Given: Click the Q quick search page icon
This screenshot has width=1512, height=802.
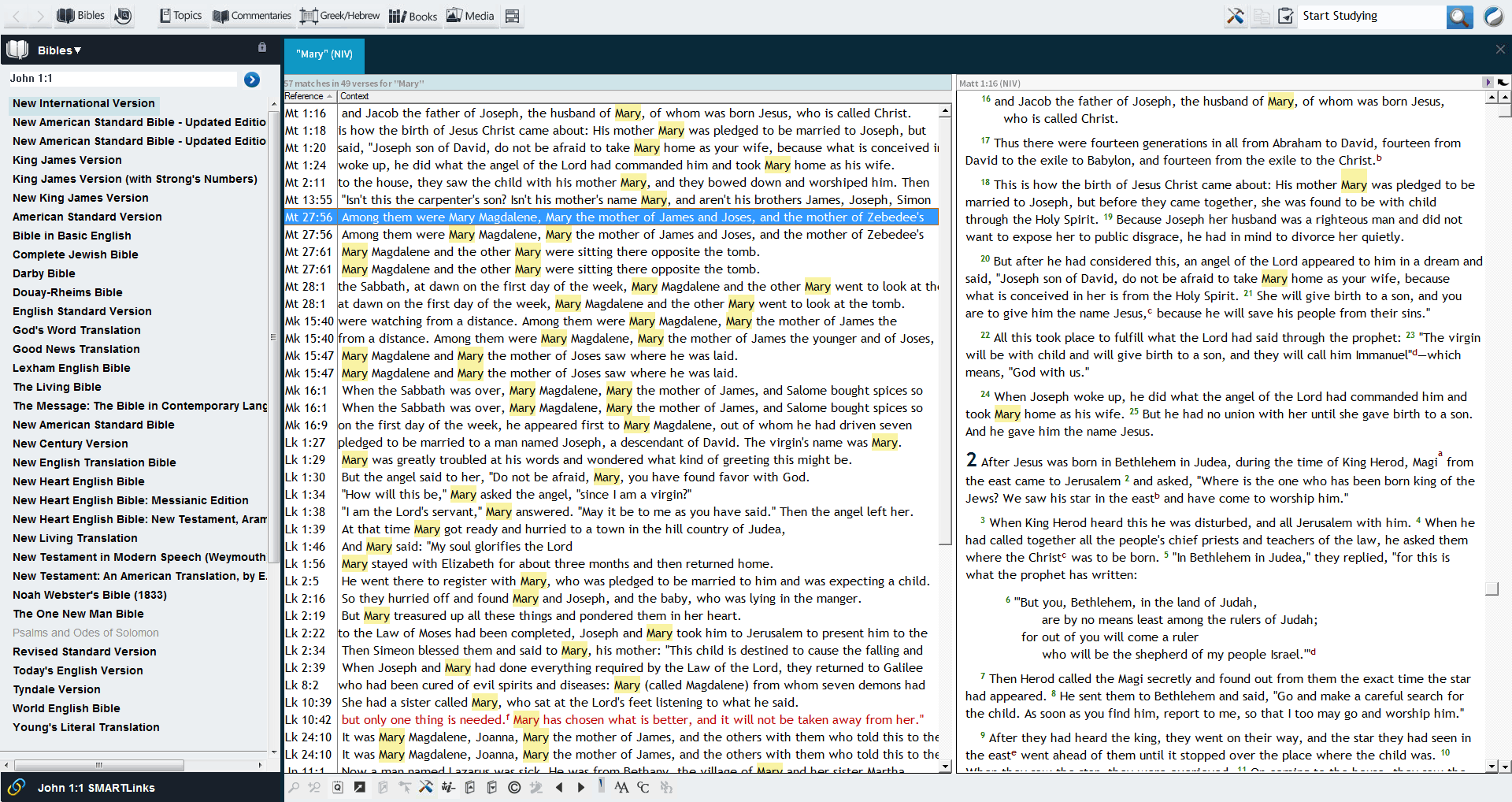Looking at the screenshot, I should click(338, 787).
